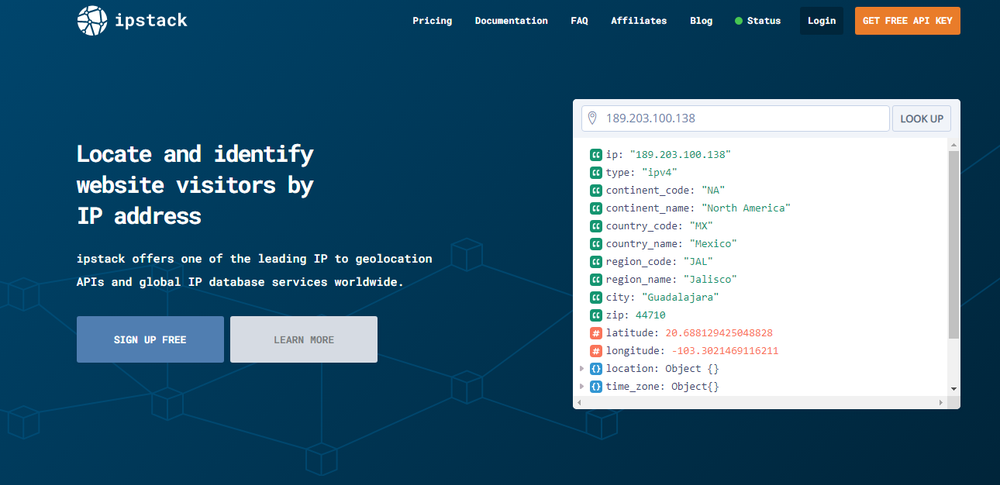Image resolution: width=1000 pixels, height=485 pixels.
Task: Expand the location object node arrow
Action: (x=582, y=369)
